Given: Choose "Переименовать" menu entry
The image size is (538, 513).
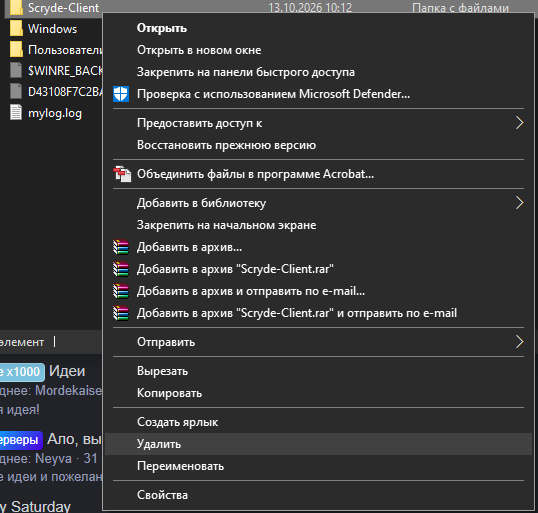Looking at the screenshot, I should coord(318,466).
